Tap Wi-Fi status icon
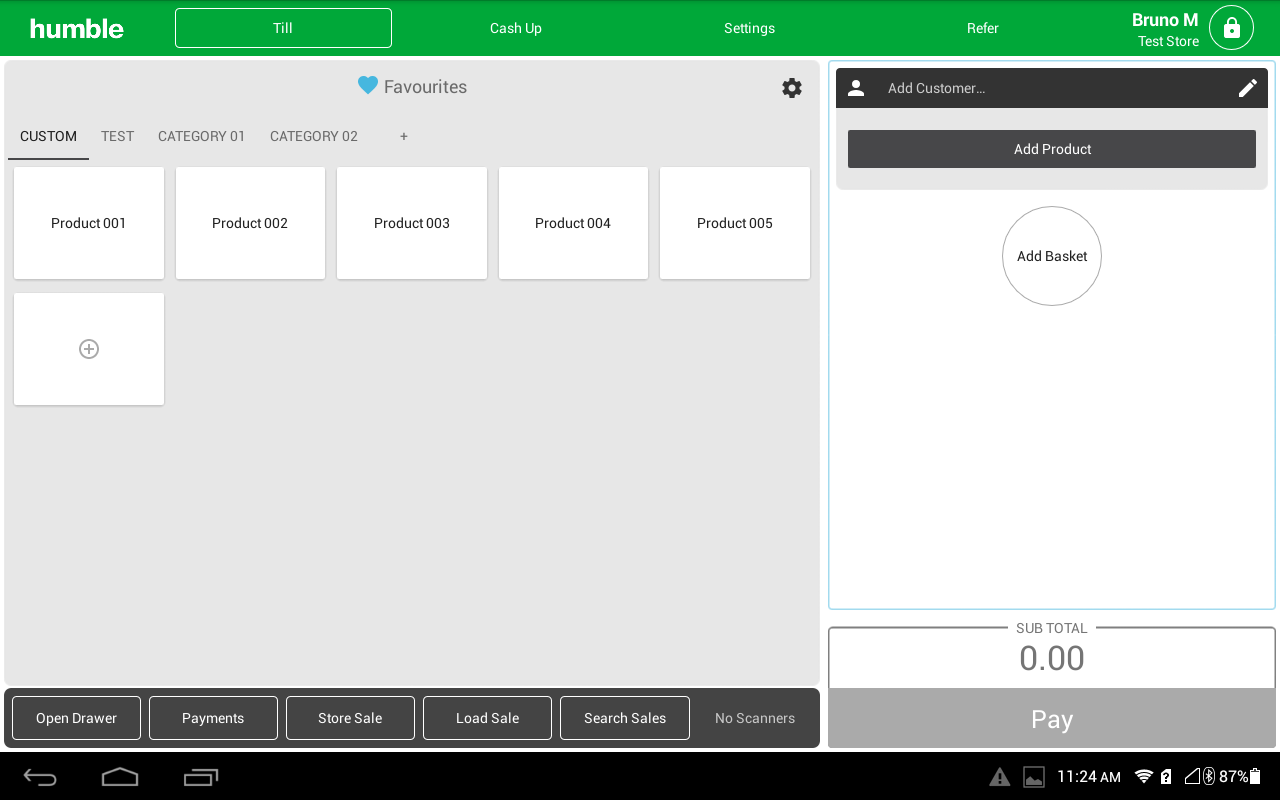 click(x=1144, y=776)
